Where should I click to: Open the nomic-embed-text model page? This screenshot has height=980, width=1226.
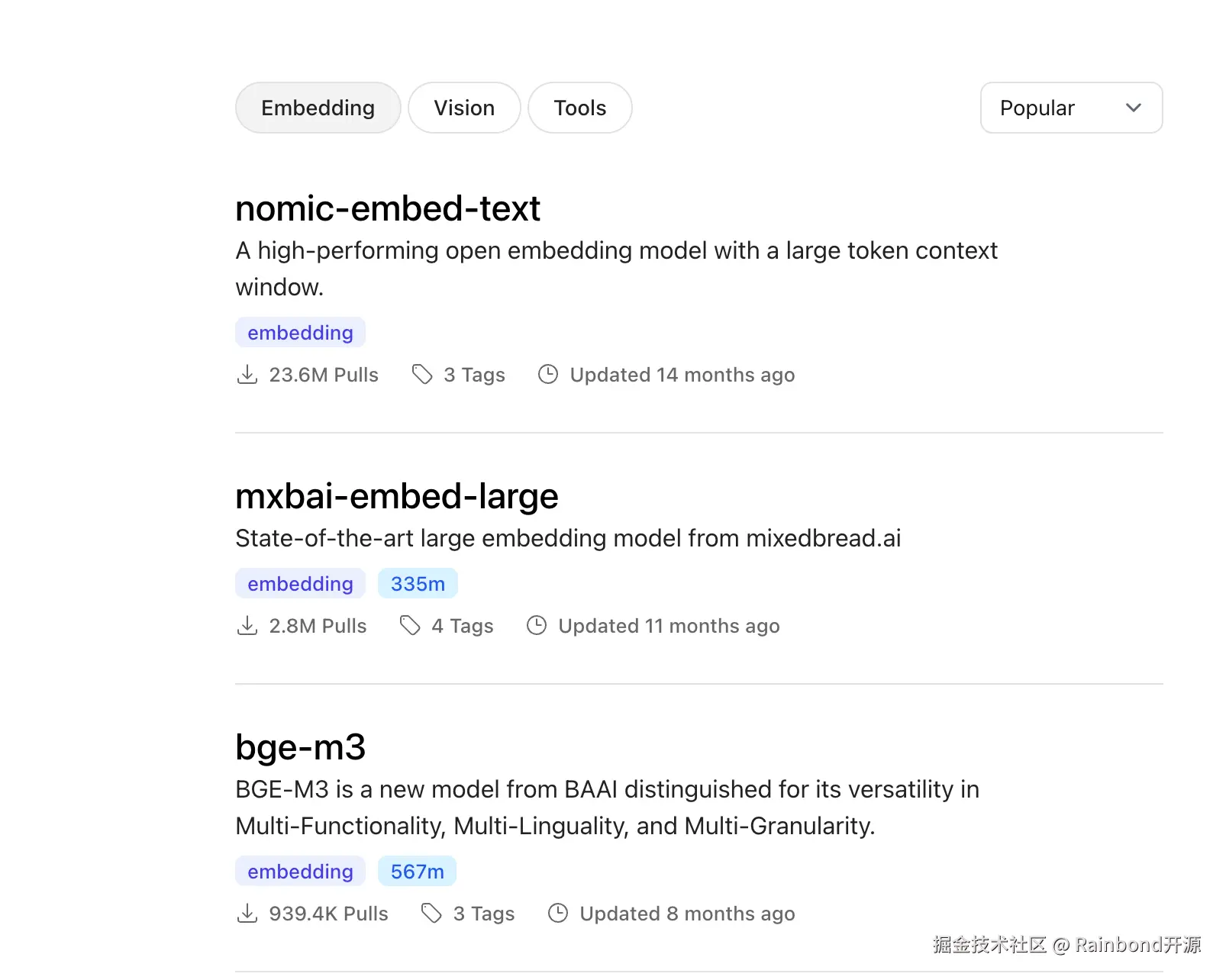pos(388,208)
